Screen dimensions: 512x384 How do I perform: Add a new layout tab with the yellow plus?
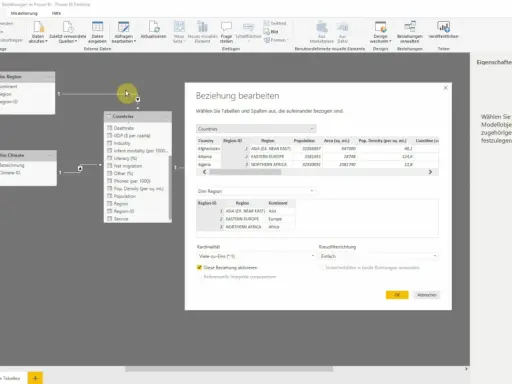(35, 378)
